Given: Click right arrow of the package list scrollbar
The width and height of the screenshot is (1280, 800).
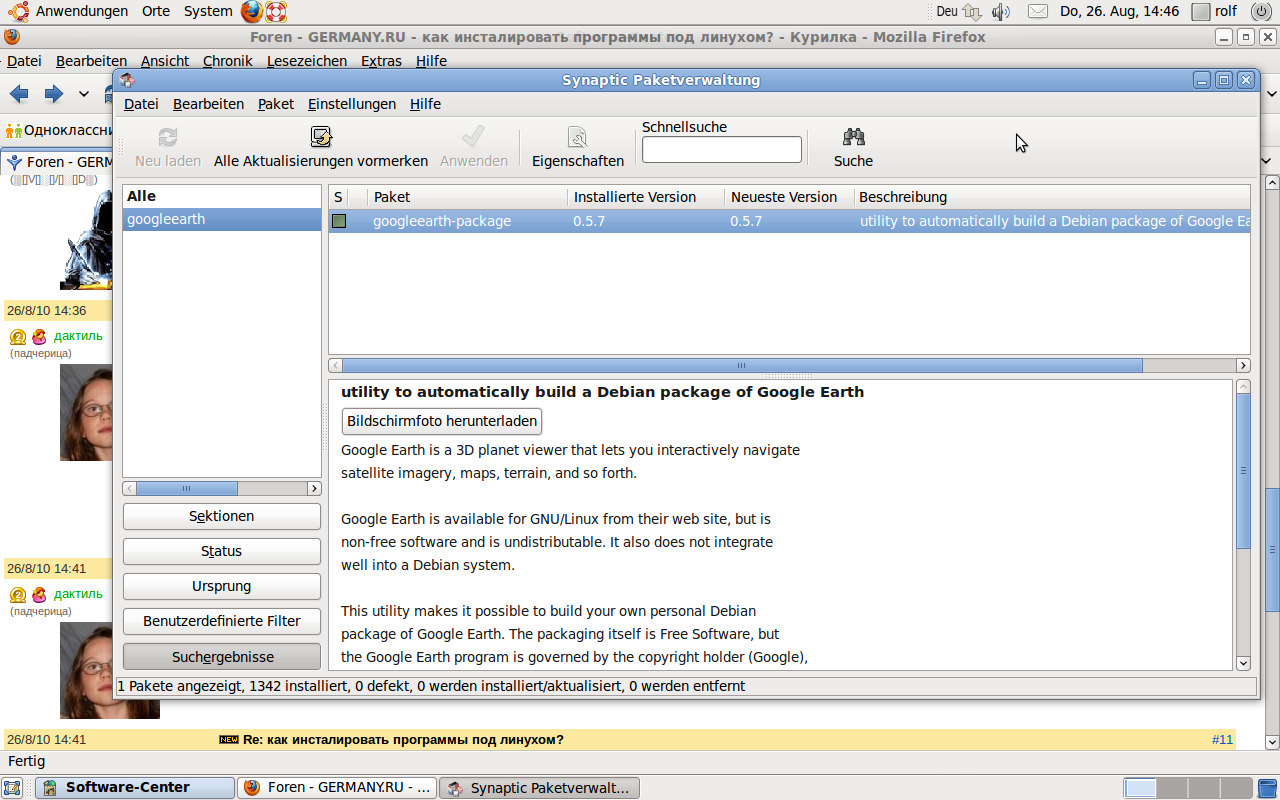Looking at the screenshot, I should coord(1243,366).
